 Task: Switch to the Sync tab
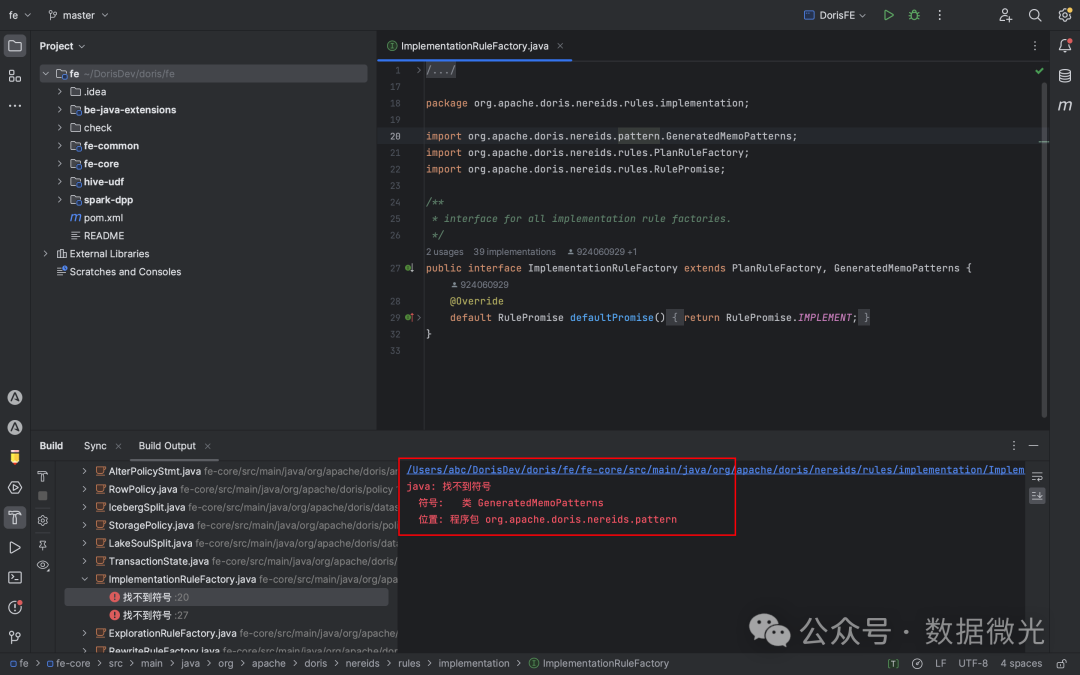(95, 446)
